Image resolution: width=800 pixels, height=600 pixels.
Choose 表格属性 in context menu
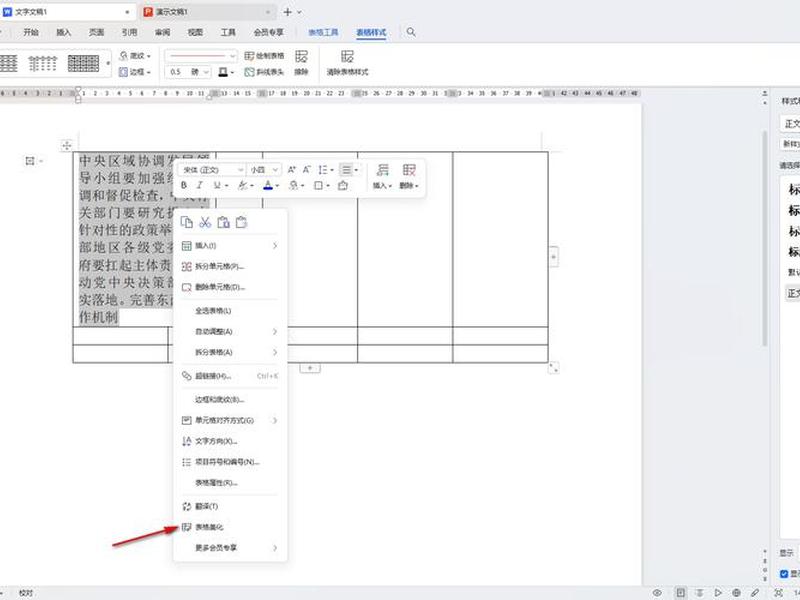(231, 483)
